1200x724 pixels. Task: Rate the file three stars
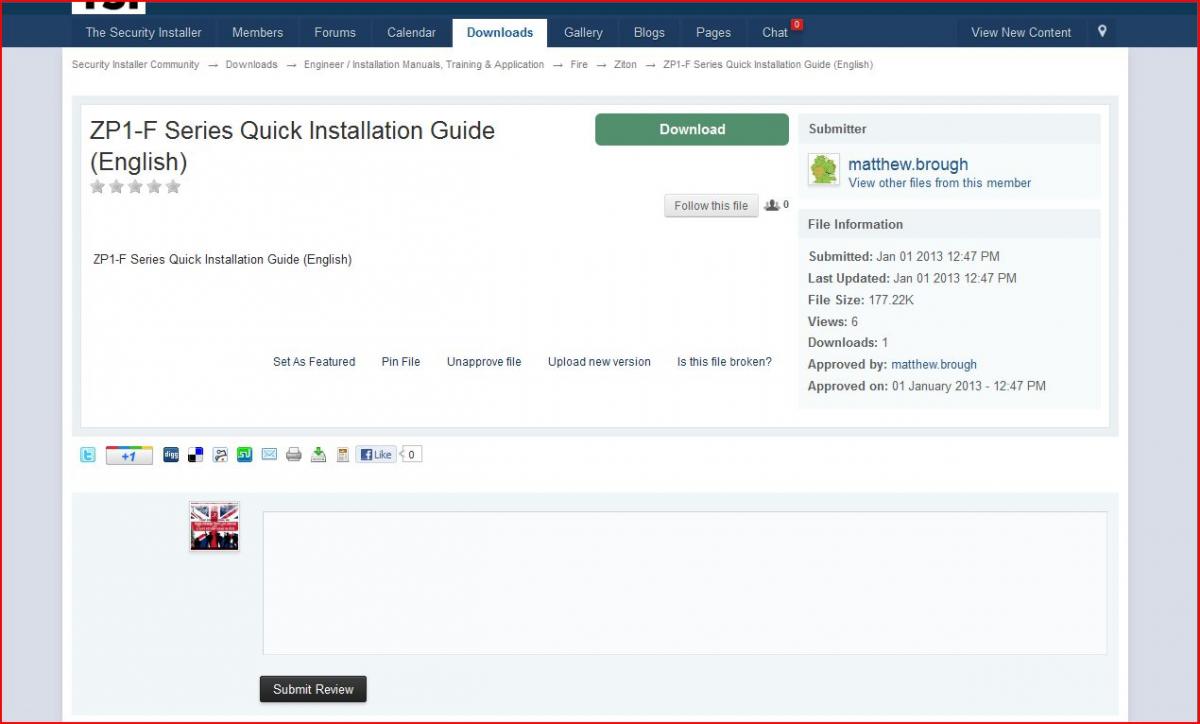point(135,186)
